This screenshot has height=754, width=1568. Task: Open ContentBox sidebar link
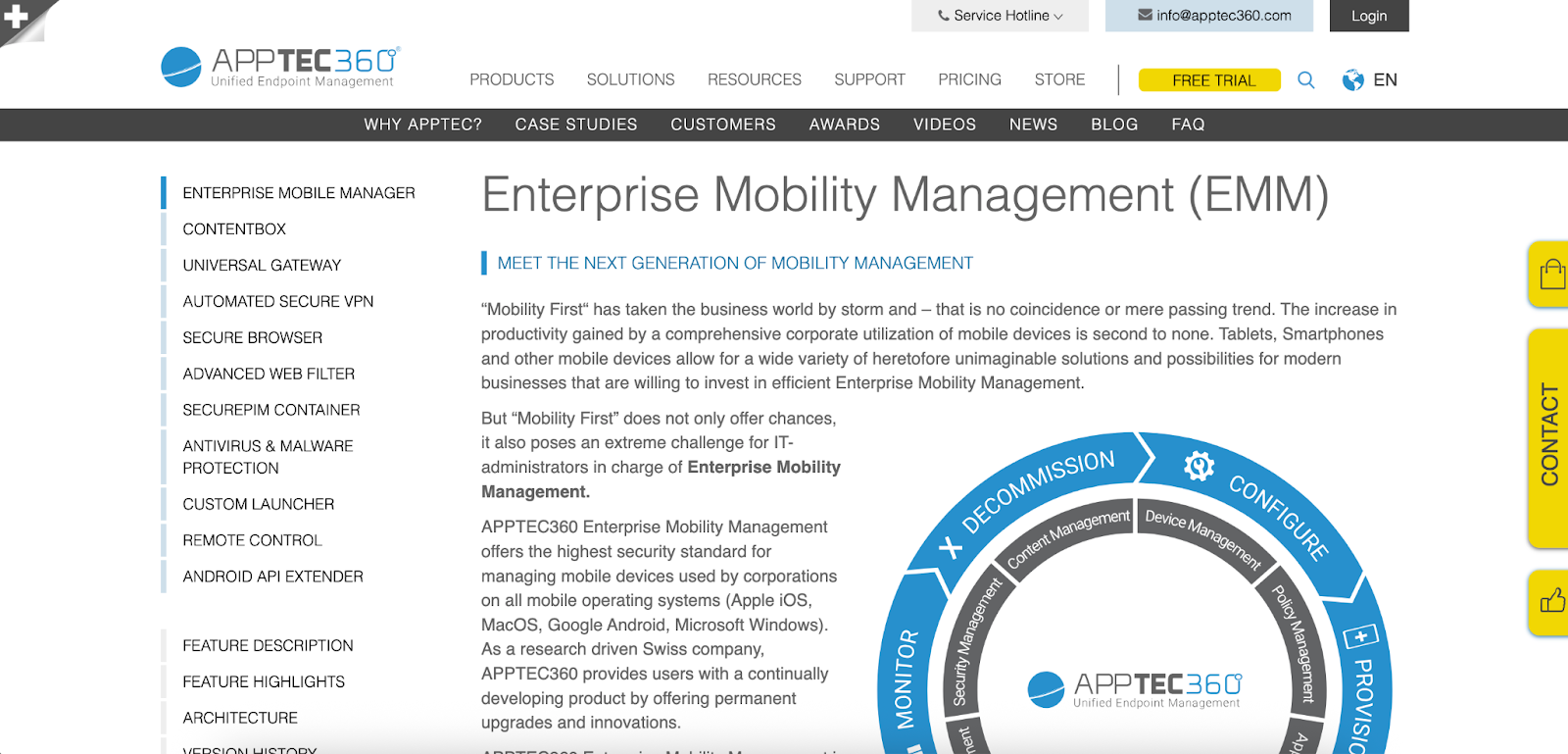[234, 229]
